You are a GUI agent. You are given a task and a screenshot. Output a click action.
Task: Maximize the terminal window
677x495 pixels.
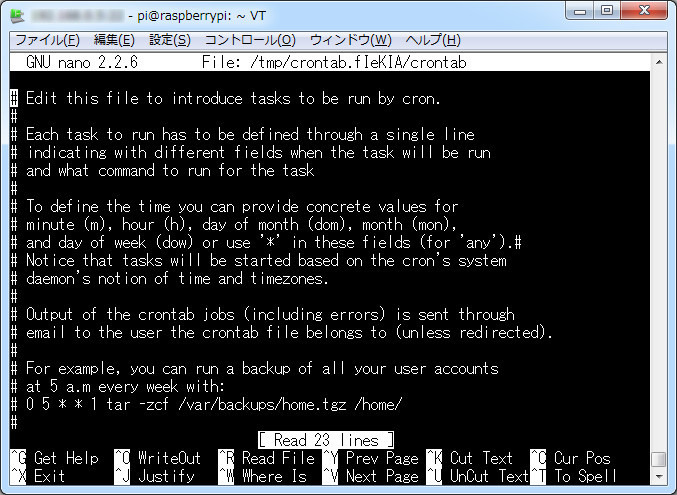coord(607,10)
